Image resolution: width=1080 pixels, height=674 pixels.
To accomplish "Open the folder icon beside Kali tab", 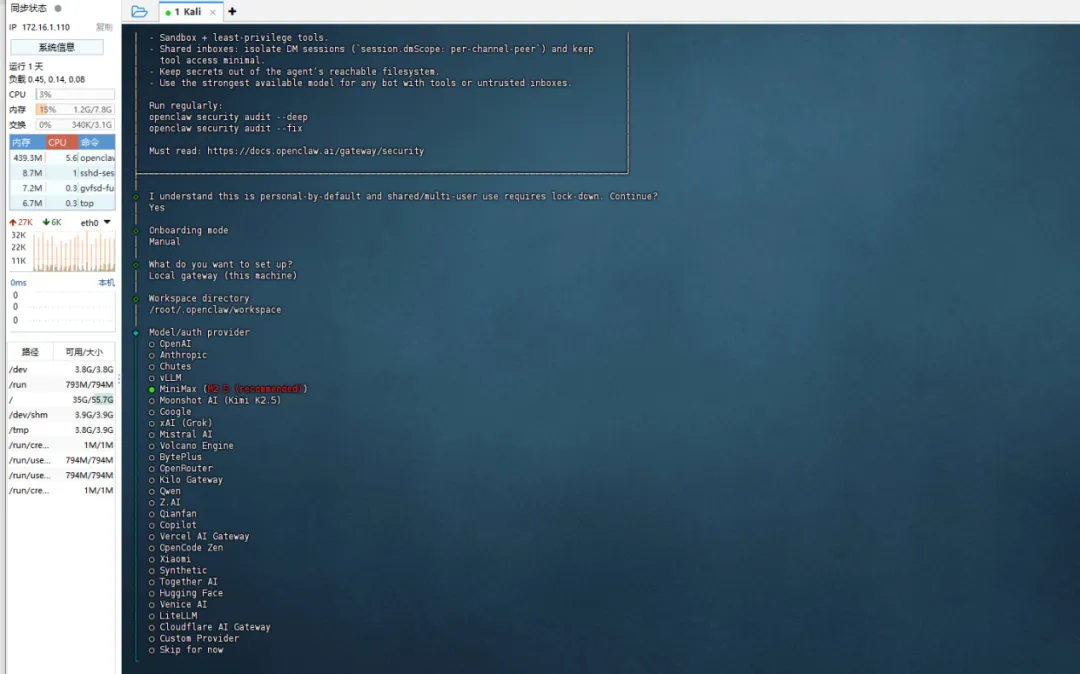I will point(139,11).
